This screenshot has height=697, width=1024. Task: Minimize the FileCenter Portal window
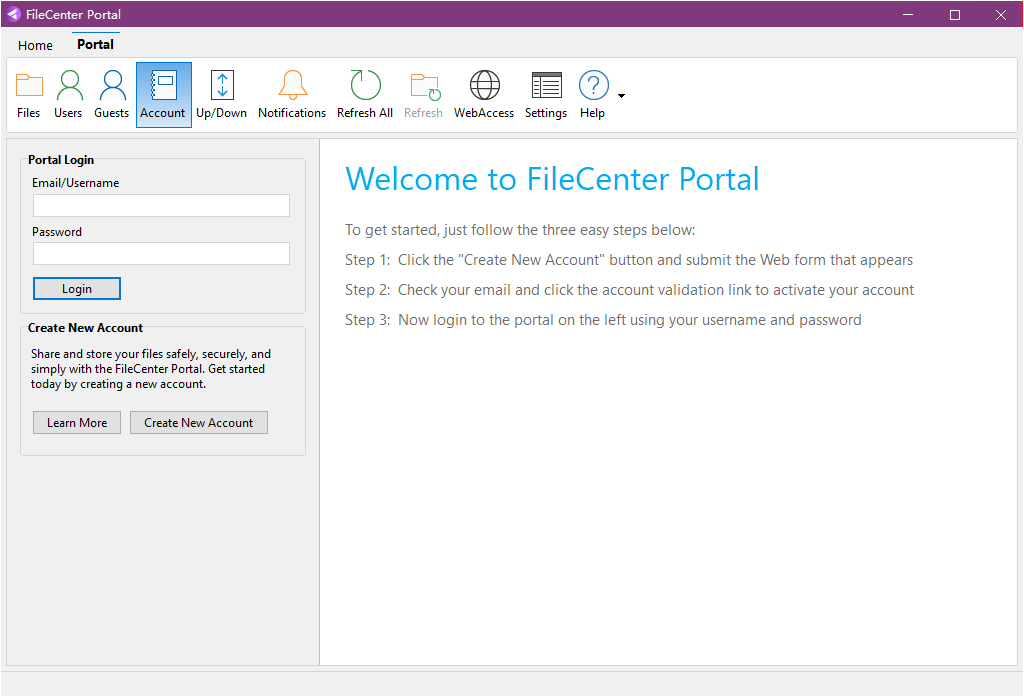(908, 14)
